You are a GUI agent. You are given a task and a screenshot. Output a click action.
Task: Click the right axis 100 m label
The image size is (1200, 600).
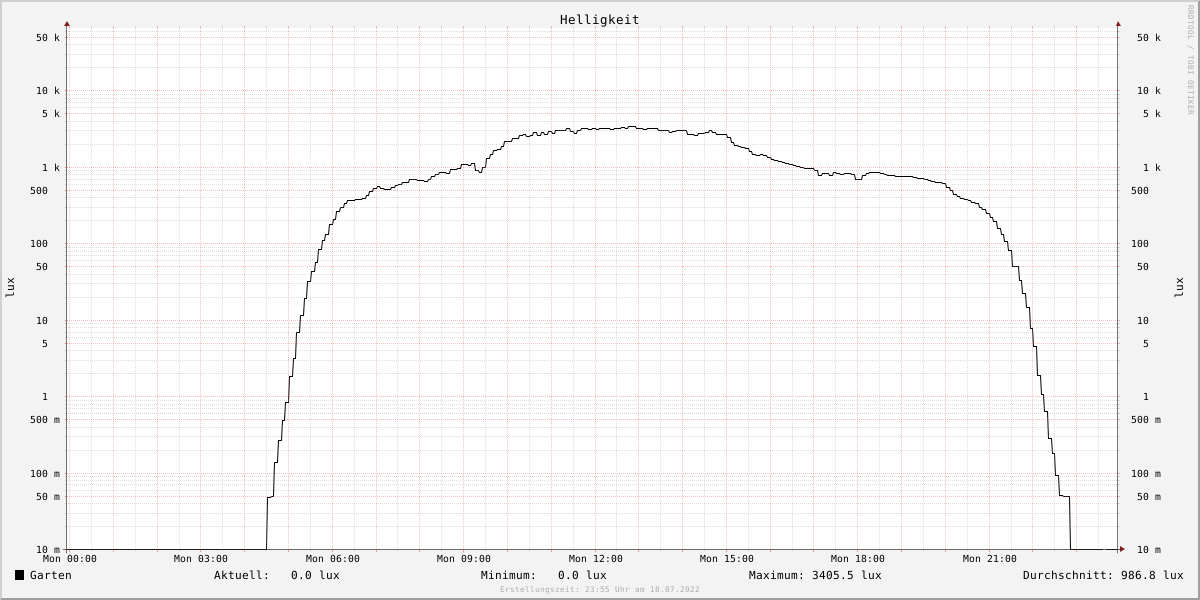click(1146, 474)
